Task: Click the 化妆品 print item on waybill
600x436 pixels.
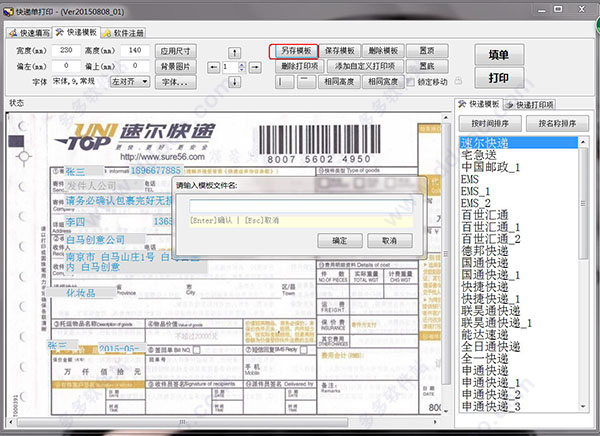Action: [x=80, y=293]
